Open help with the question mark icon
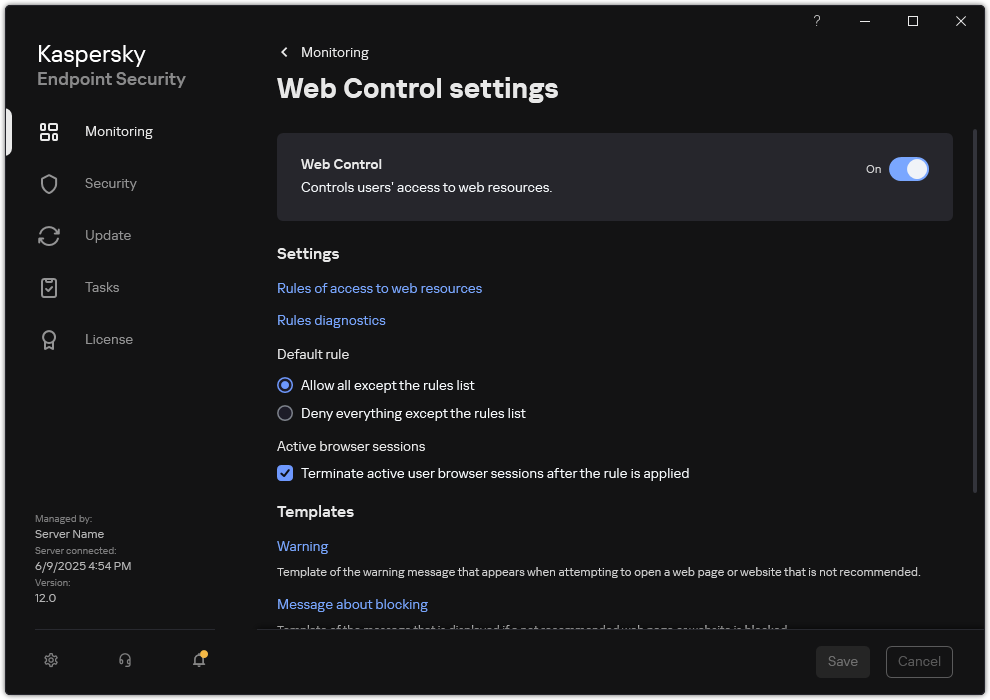The height and width of the screenshot is (700, 990). point(816,20)
